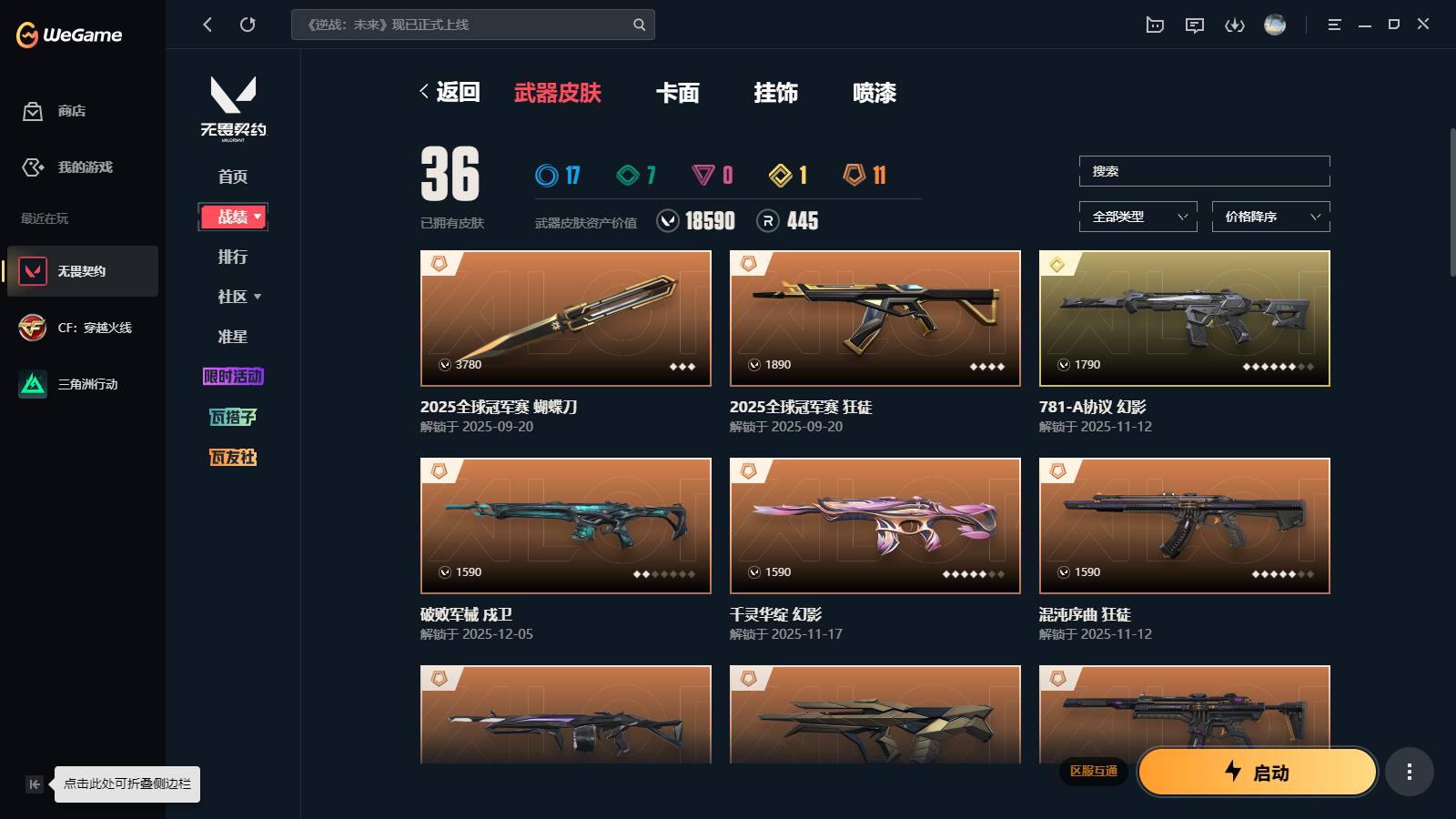Click the search magnifier icon in the top bar
The width and height of the screenshot is (1456, 819).
(x=640, y=25)
